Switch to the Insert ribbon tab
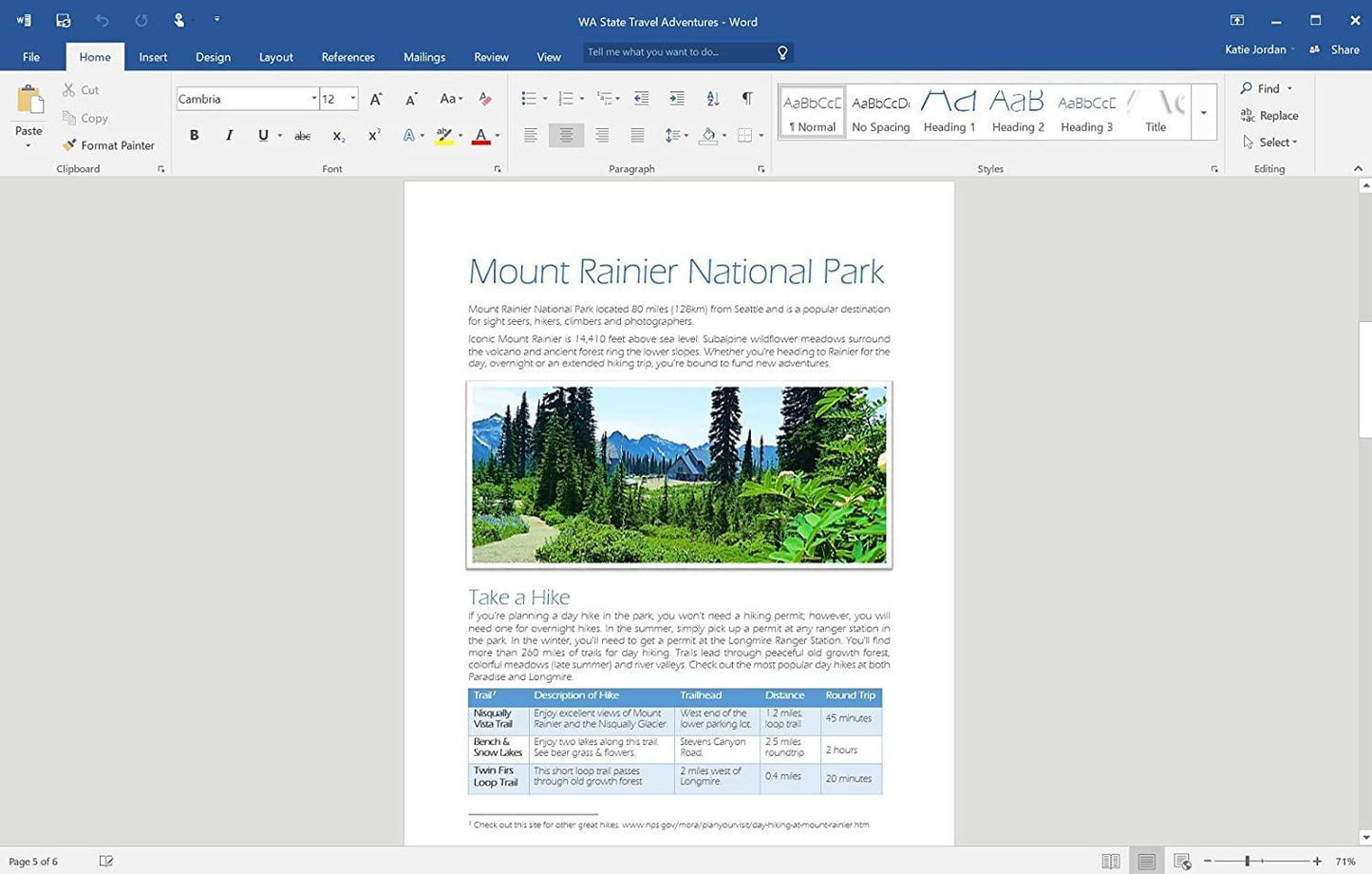 (x=153, y=57)
